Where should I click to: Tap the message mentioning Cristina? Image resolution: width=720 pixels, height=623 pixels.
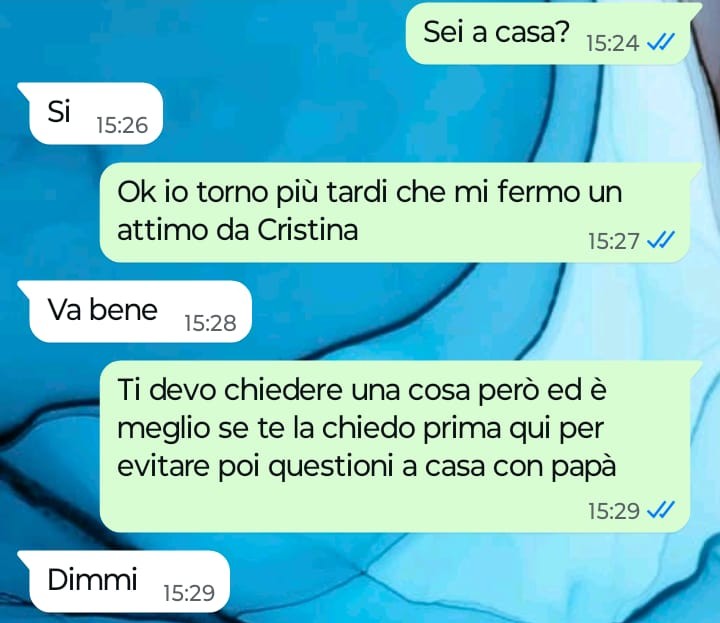[395, 213]
